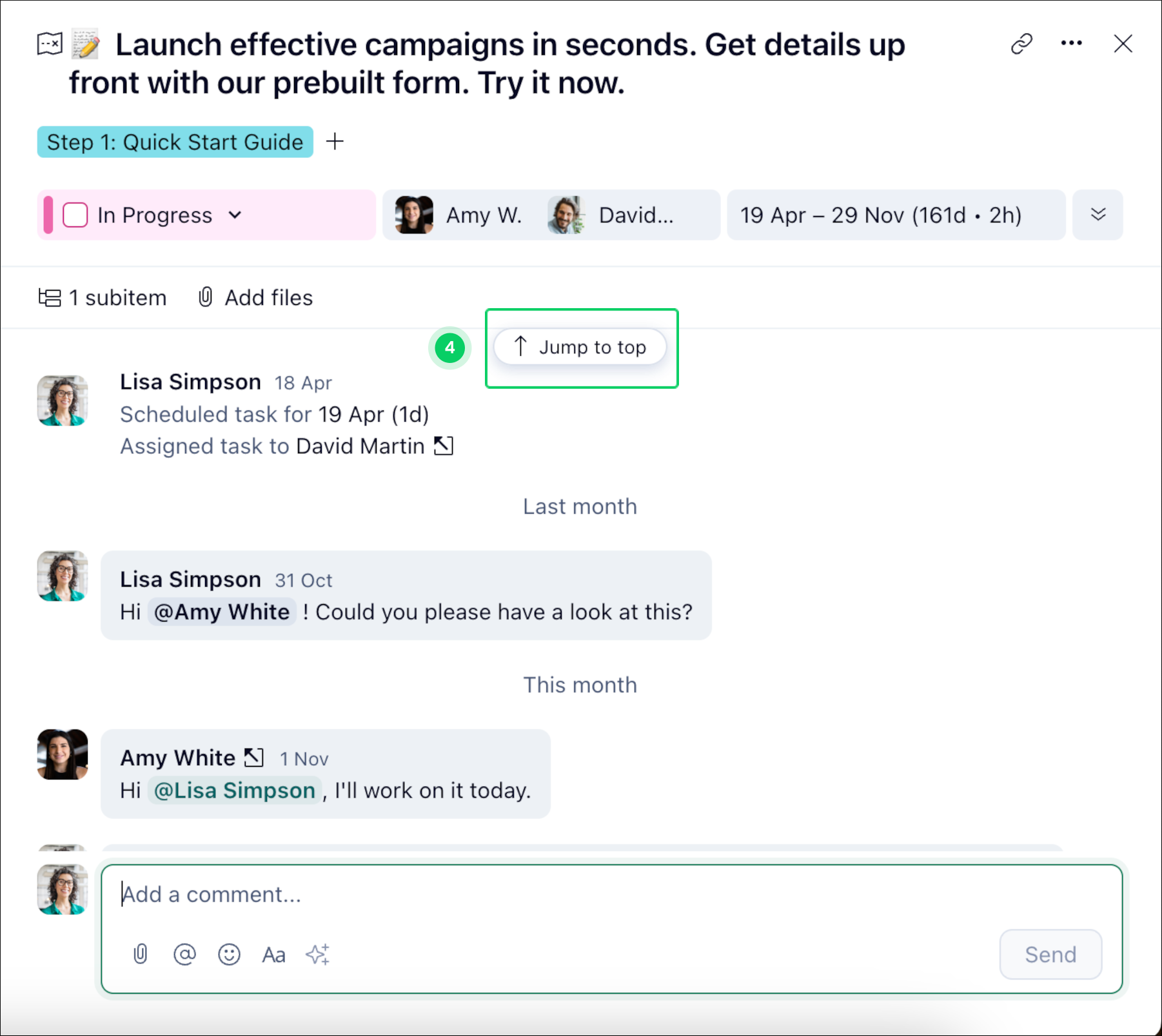This screenshot has height=1036, width=1162.
Task: Open the three-dot more actions menu
Action: pos(1071,43)
